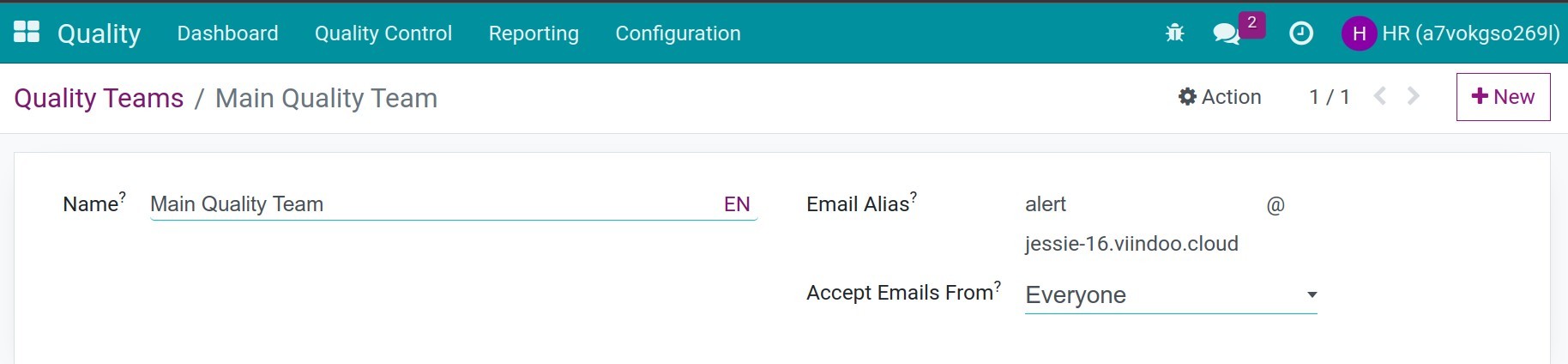The width and height of the screenshot is (1568, 364).
Task: Open the apps grid home menu
Action: click(27, 33)
